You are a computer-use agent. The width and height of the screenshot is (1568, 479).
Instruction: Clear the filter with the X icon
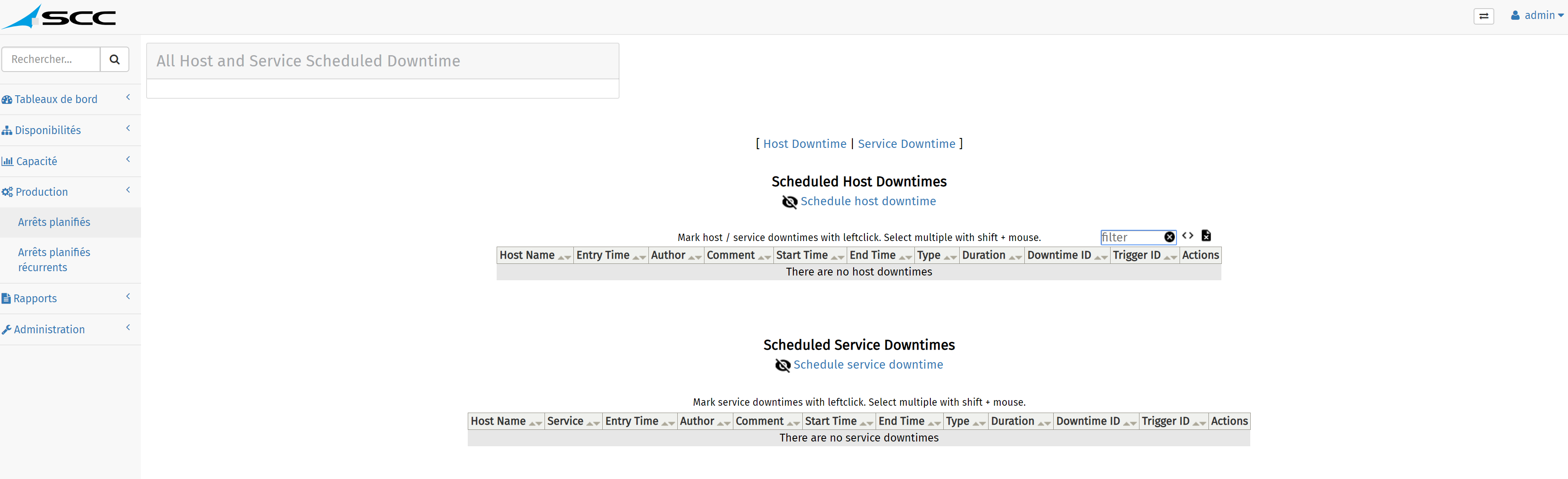(x=1169, y=238)
